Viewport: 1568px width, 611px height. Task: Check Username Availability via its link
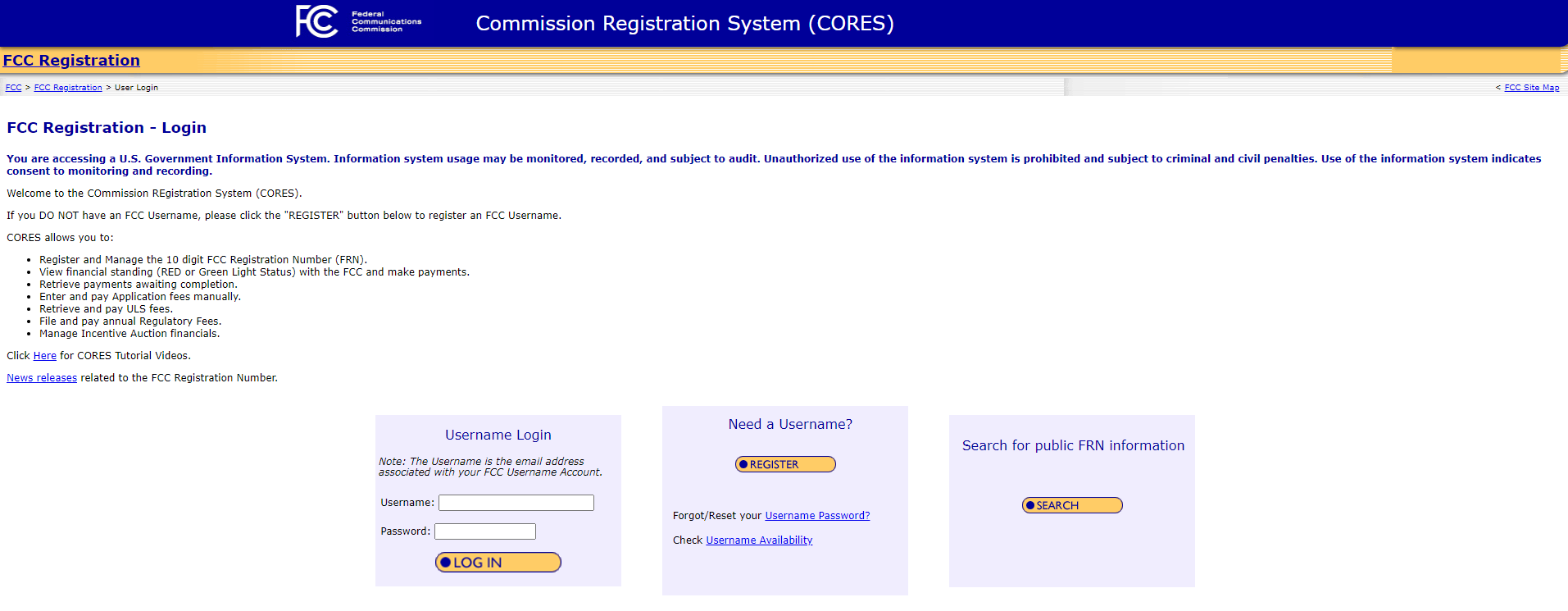(x=759, y=540)
